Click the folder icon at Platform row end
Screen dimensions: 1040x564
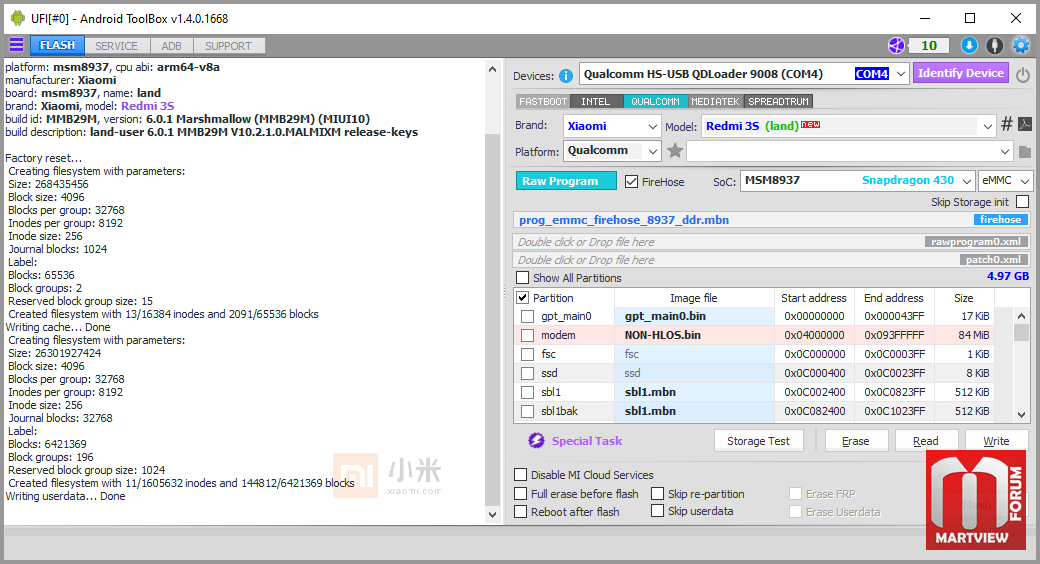(1025, 152)
